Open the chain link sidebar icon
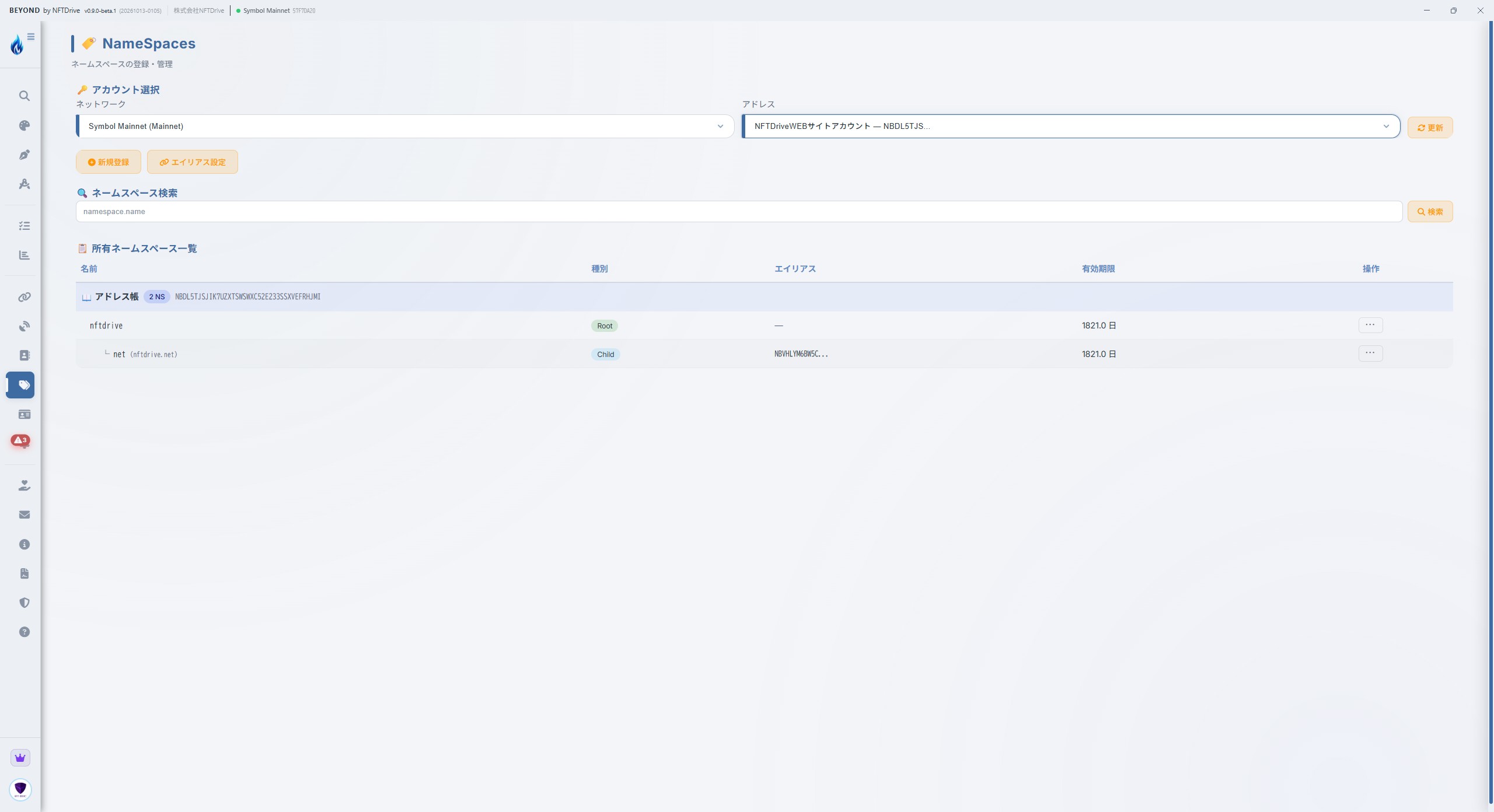The image size is (1494, 812). [24, 297]
